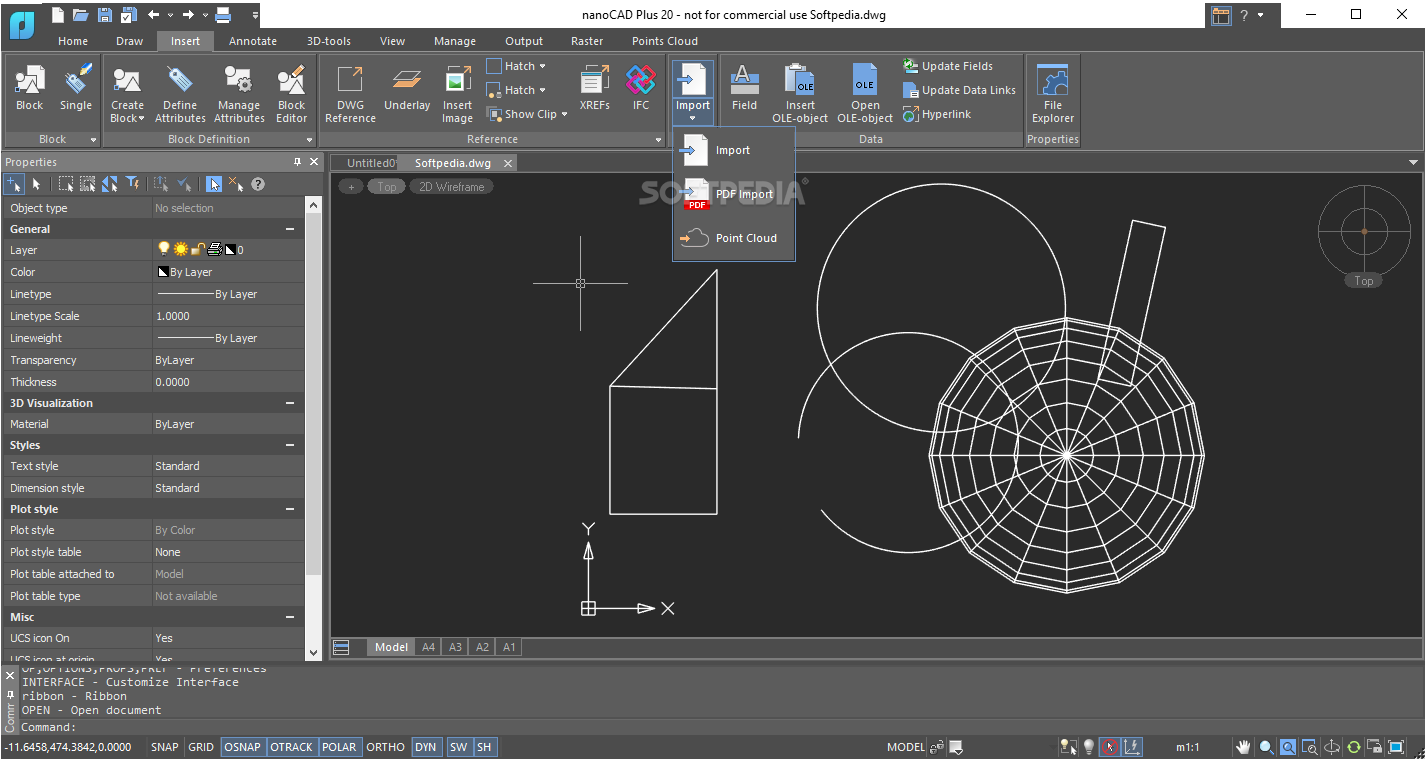Open the Show Clip dropdown
The image size is (1426, 760).
(x=564, y=114)
